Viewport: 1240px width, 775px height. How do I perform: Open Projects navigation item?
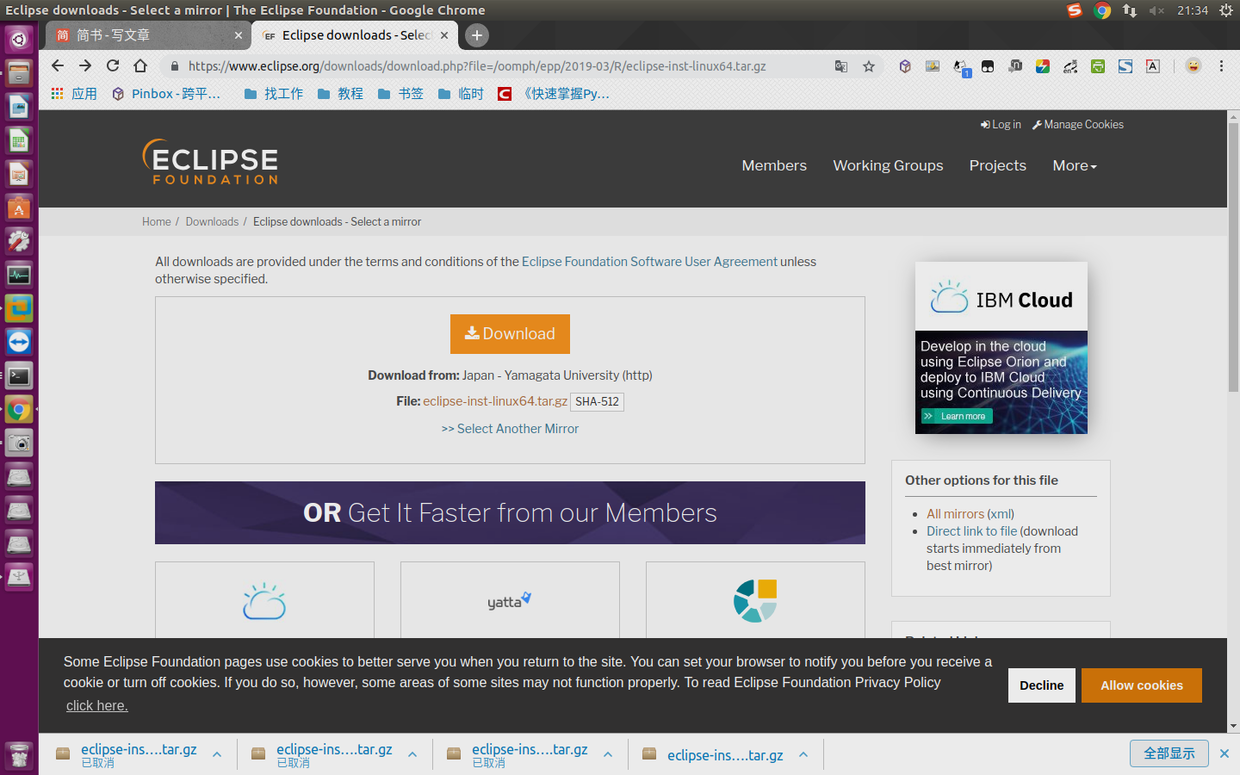coord(998,166)
